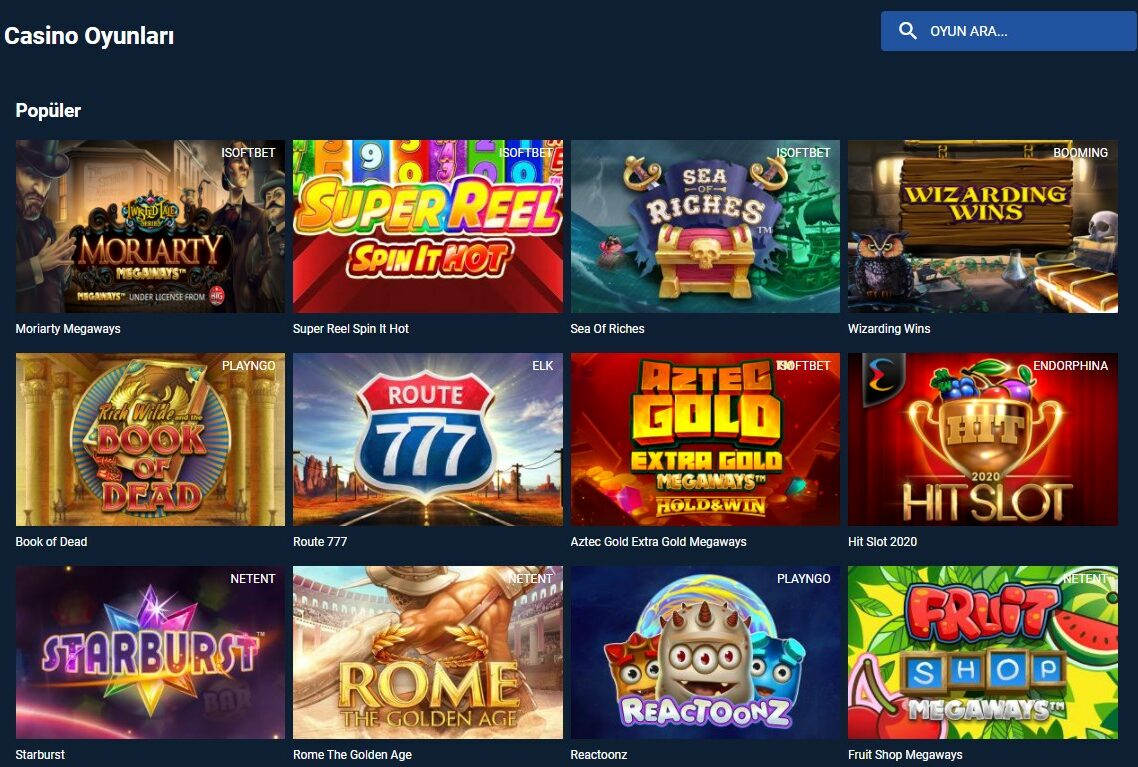
Task: Launch Rome The Golden Age thumbnail
Action: (427, 652)
